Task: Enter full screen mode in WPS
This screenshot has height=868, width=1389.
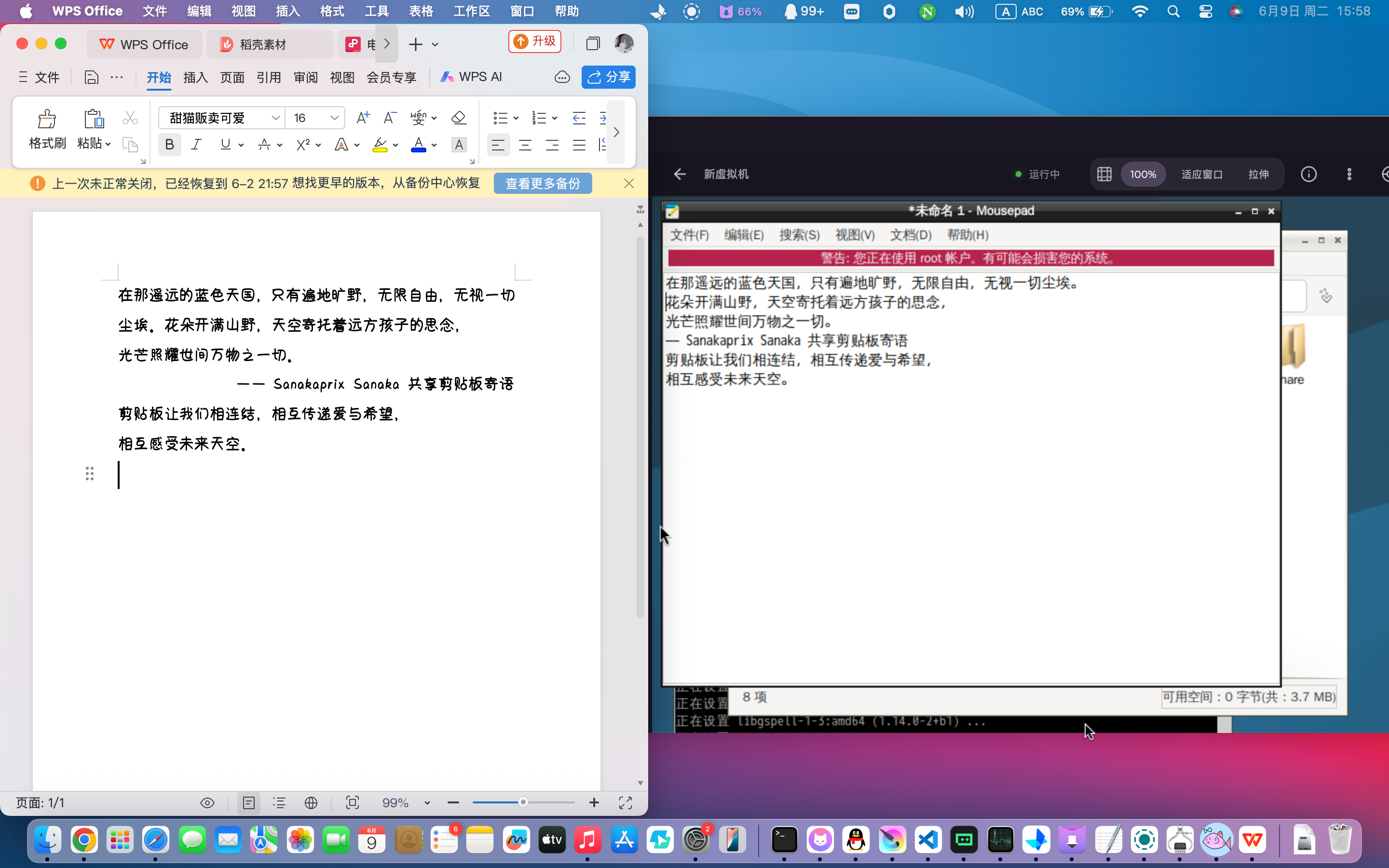Action: pyautogui.click(x=625, y=802)
